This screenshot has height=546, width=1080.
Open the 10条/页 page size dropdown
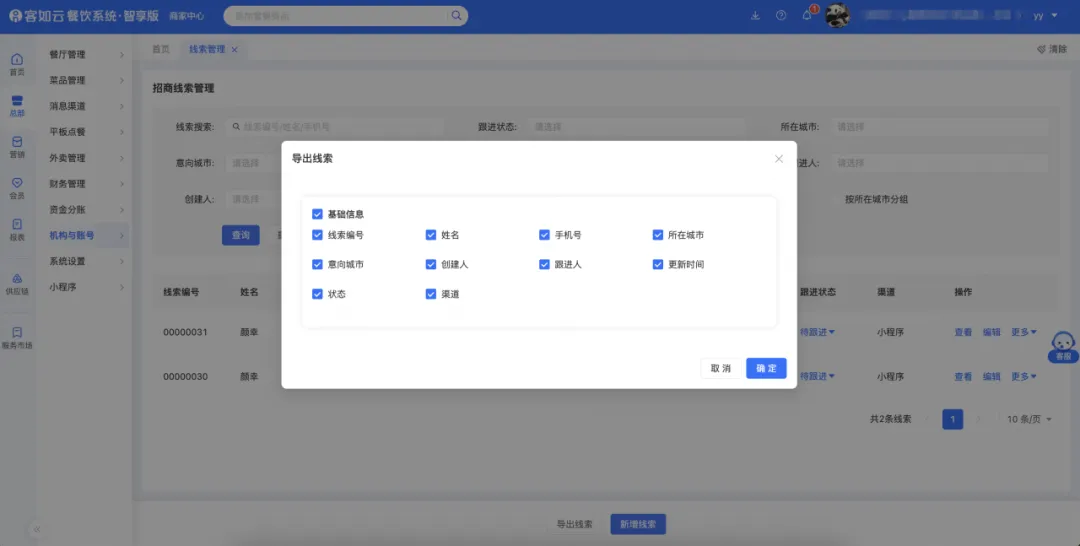1028,419
